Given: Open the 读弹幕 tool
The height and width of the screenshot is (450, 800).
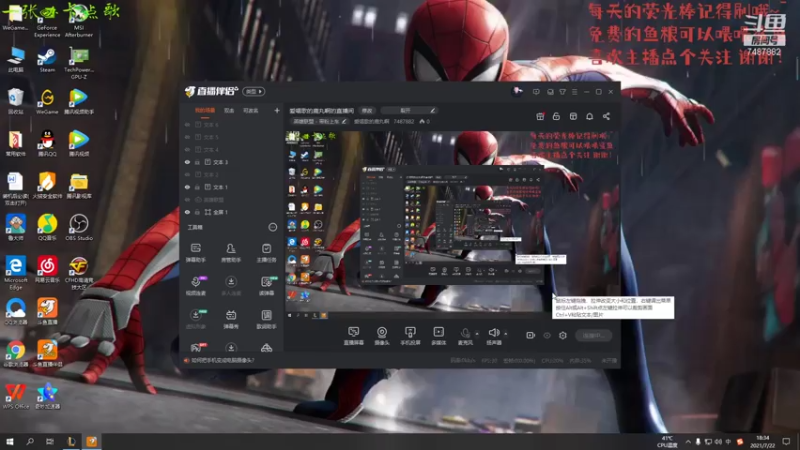Looking at the screenshot, I should point(266,286).
